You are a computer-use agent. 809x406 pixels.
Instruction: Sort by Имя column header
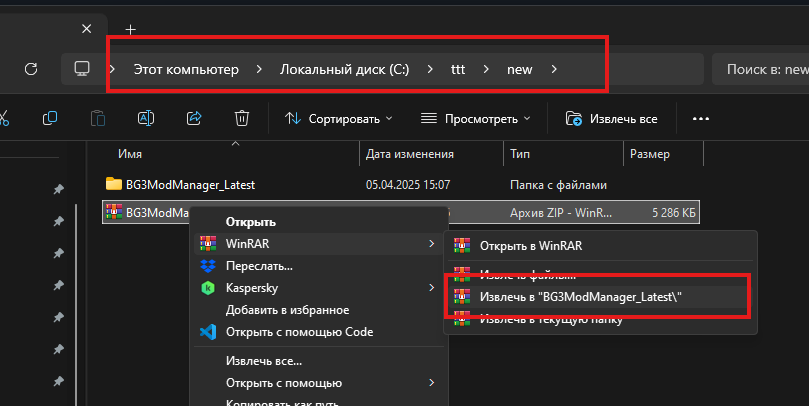click(x=130, y=154)
